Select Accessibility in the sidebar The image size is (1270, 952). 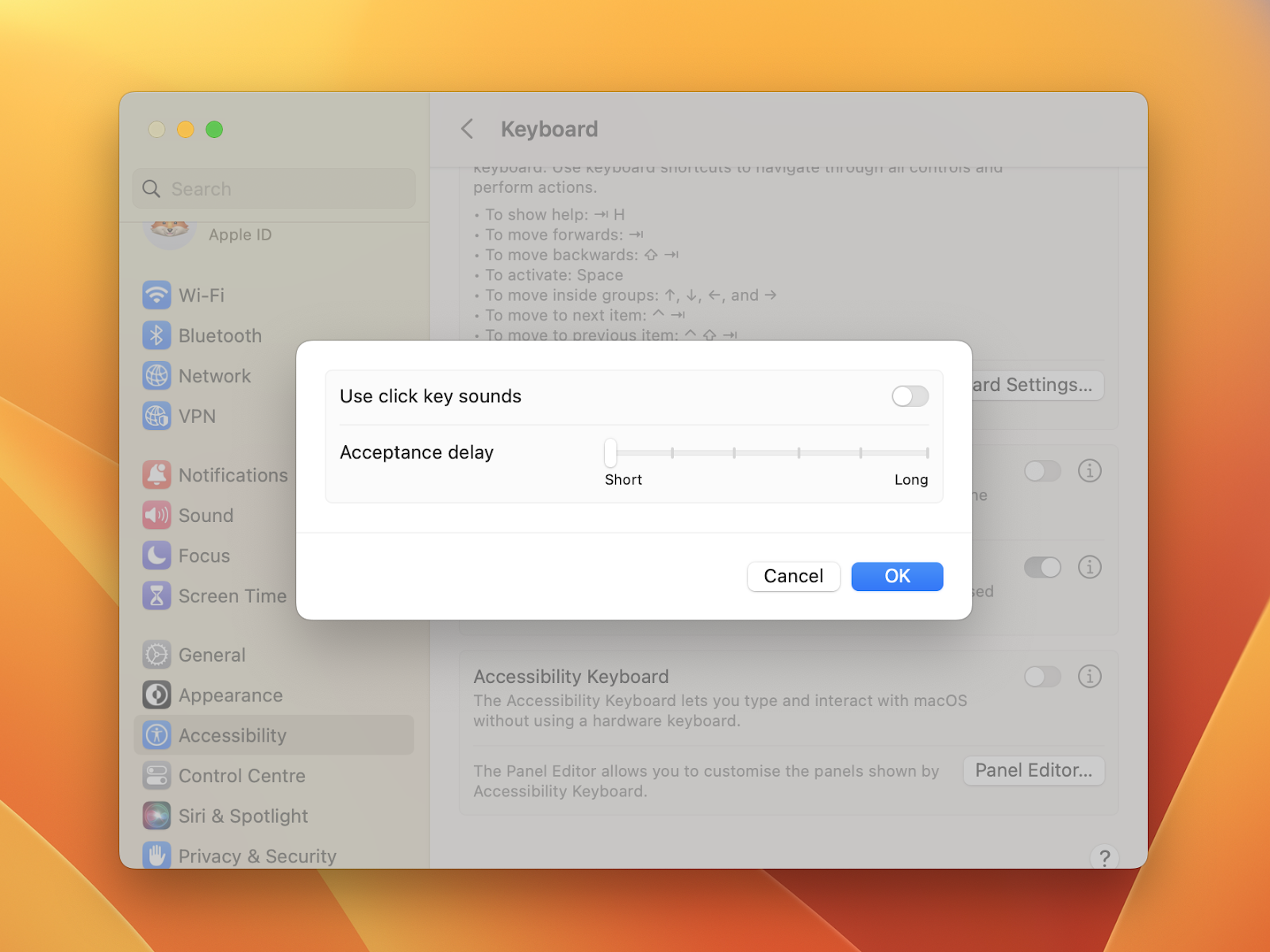coord(233,735)
